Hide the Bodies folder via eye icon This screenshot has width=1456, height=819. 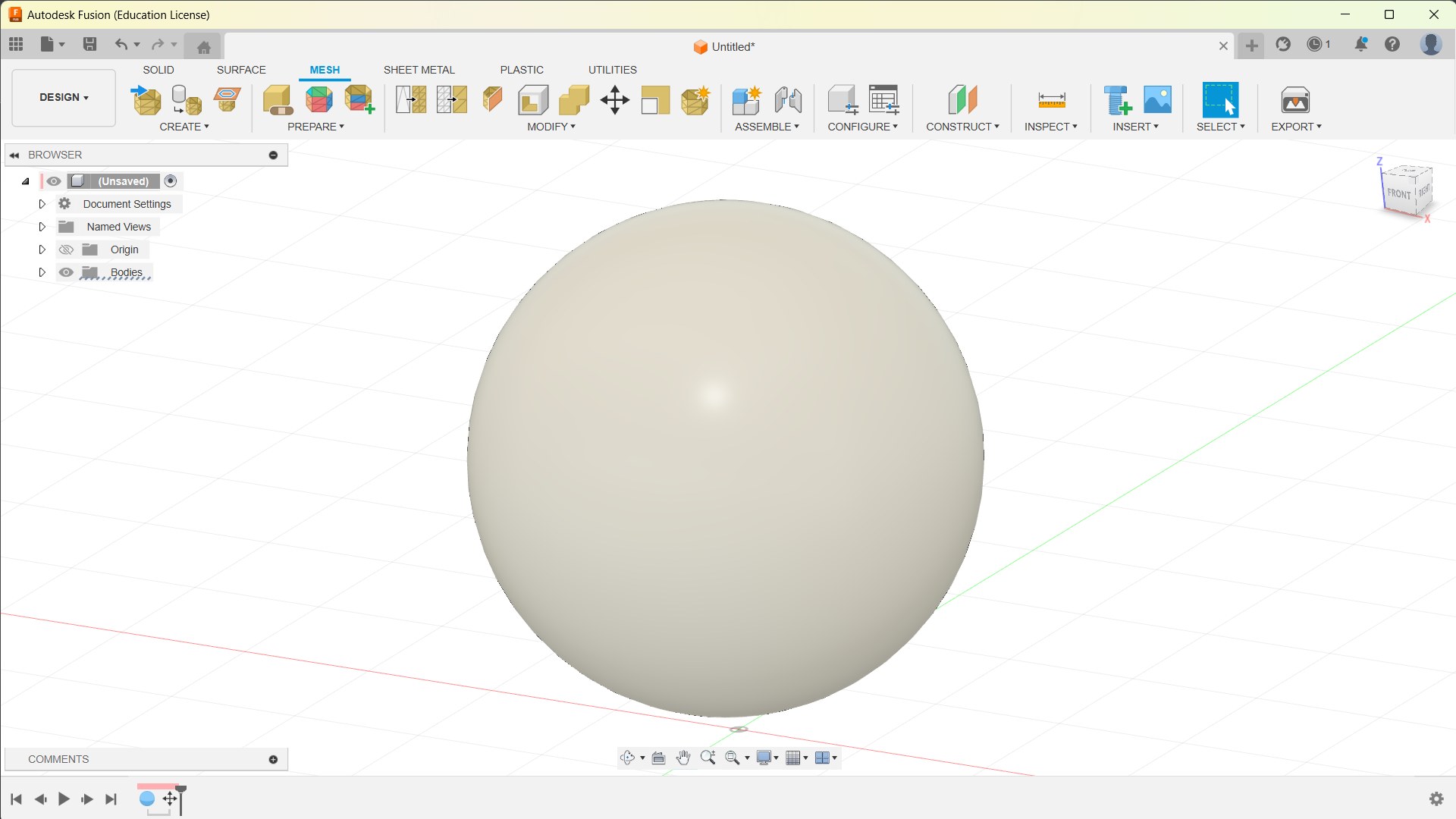coord(66,272)
